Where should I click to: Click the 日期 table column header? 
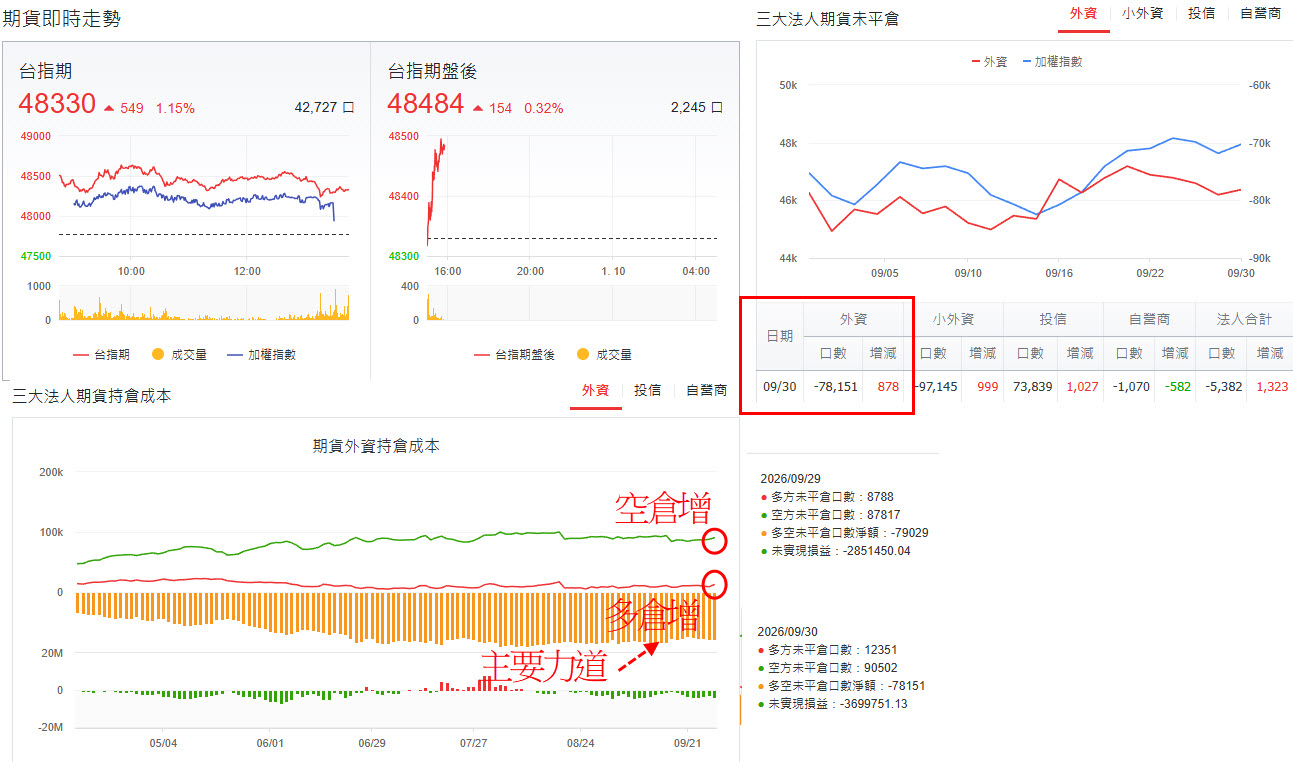(x=780, y=336)
